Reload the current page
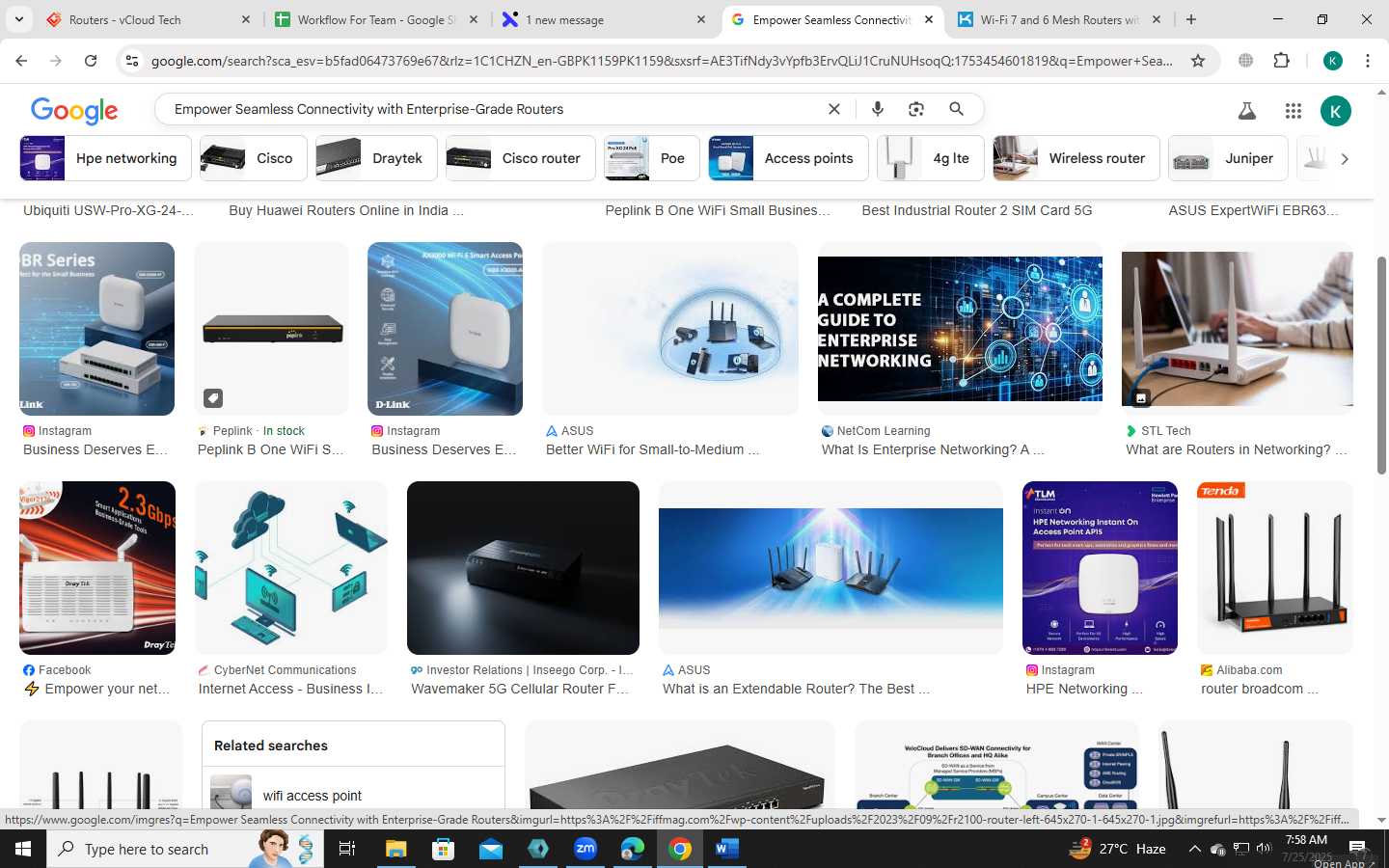1389x868 pixels. click(91, 61)
